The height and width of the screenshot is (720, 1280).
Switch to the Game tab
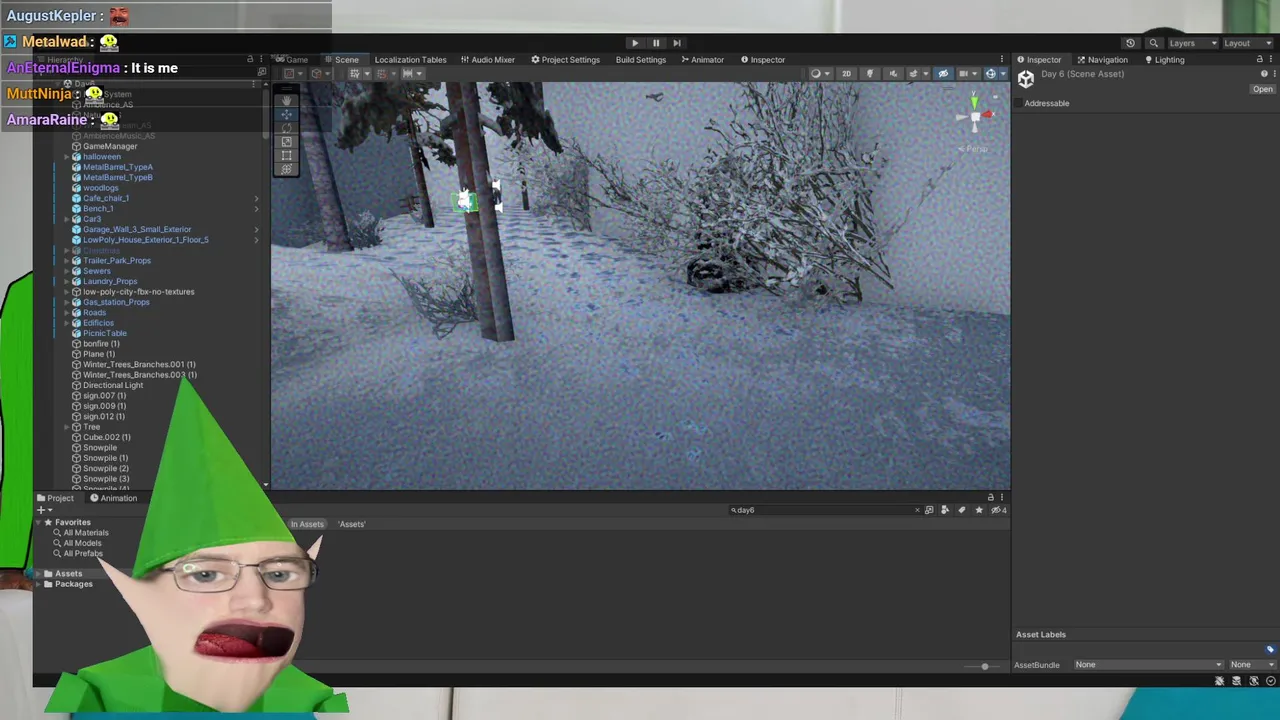[x=292, y=59]
